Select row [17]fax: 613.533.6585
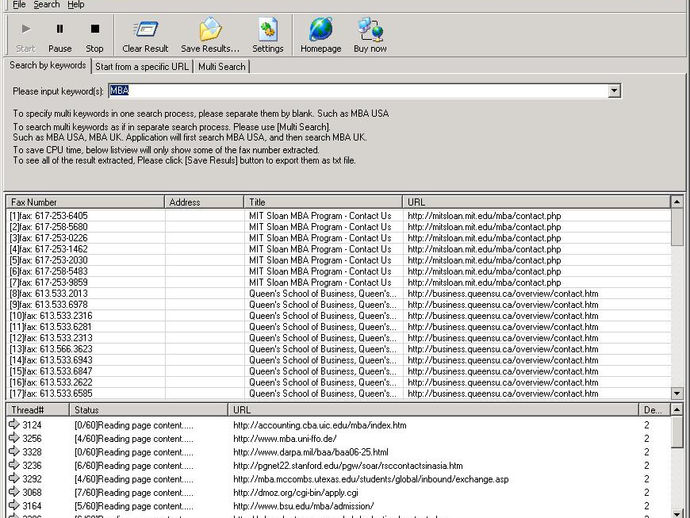This screenshot has height=518, width=690. pyautogui.click(x=339, y=393)
